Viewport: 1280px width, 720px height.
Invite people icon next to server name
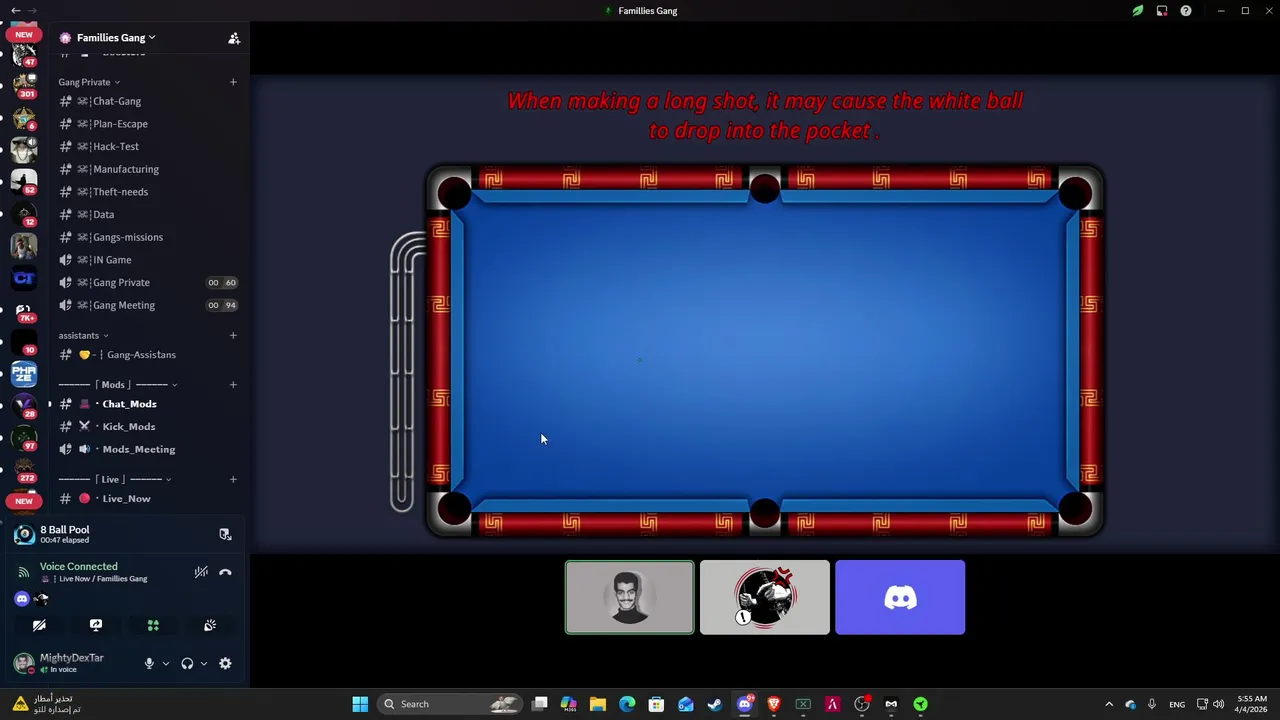(x=234, y=38)
